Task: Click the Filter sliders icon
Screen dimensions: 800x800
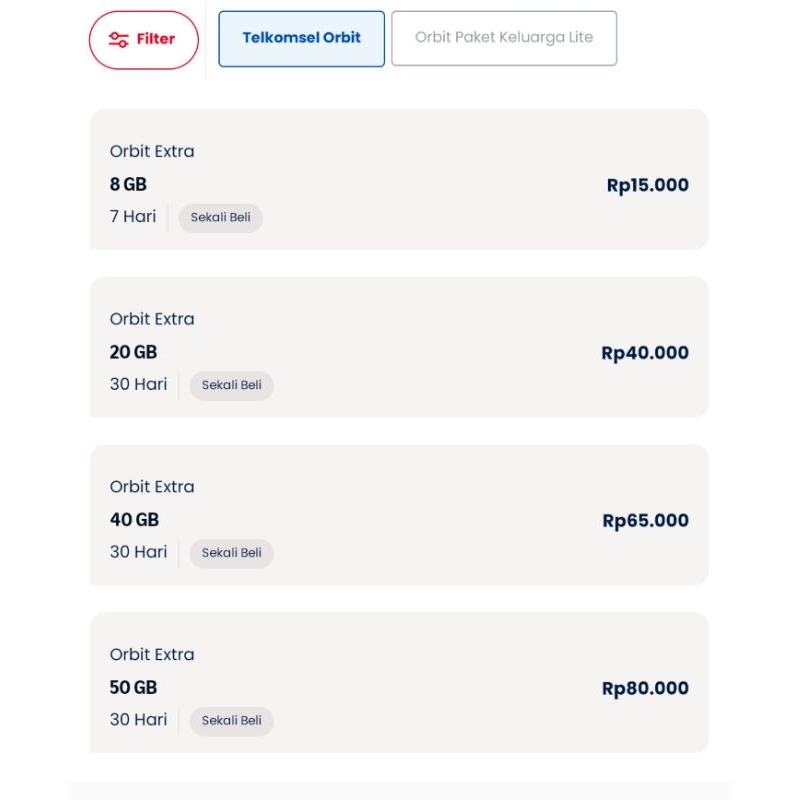Action: click(118, 40)
